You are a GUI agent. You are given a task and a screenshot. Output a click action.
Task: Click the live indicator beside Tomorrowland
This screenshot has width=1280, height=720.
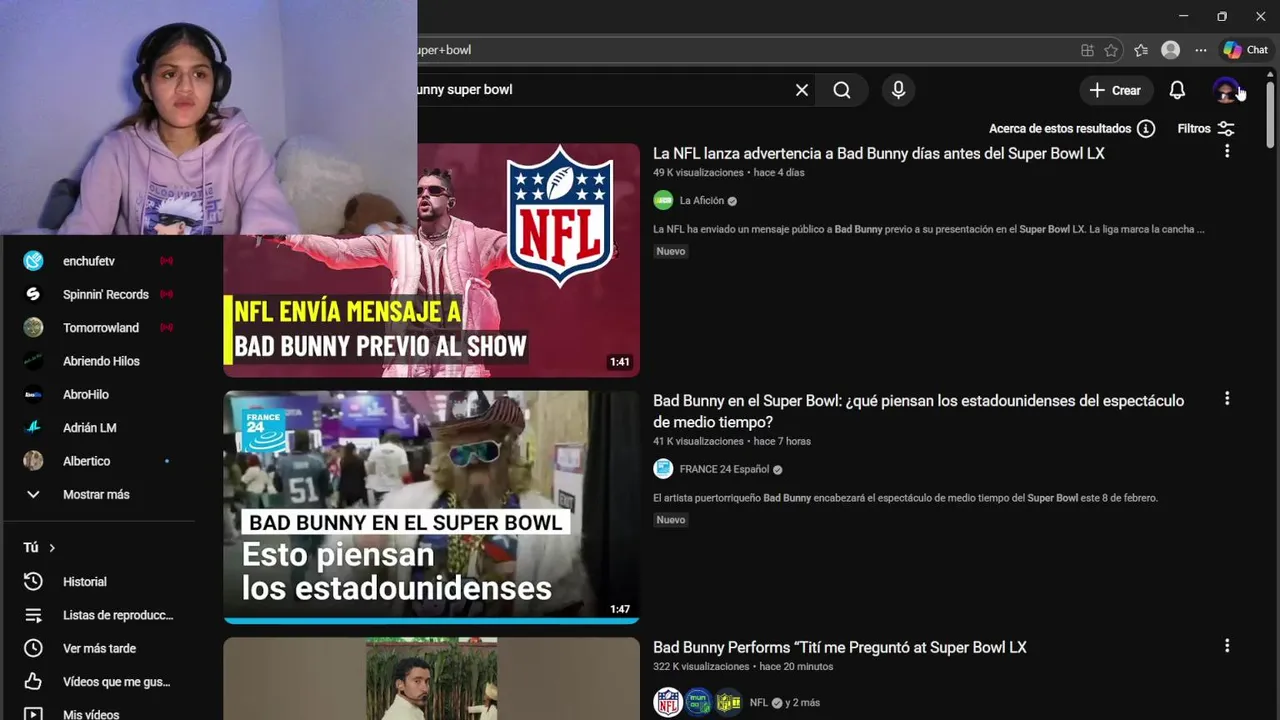pyautogui.click(x=166, y=327)
